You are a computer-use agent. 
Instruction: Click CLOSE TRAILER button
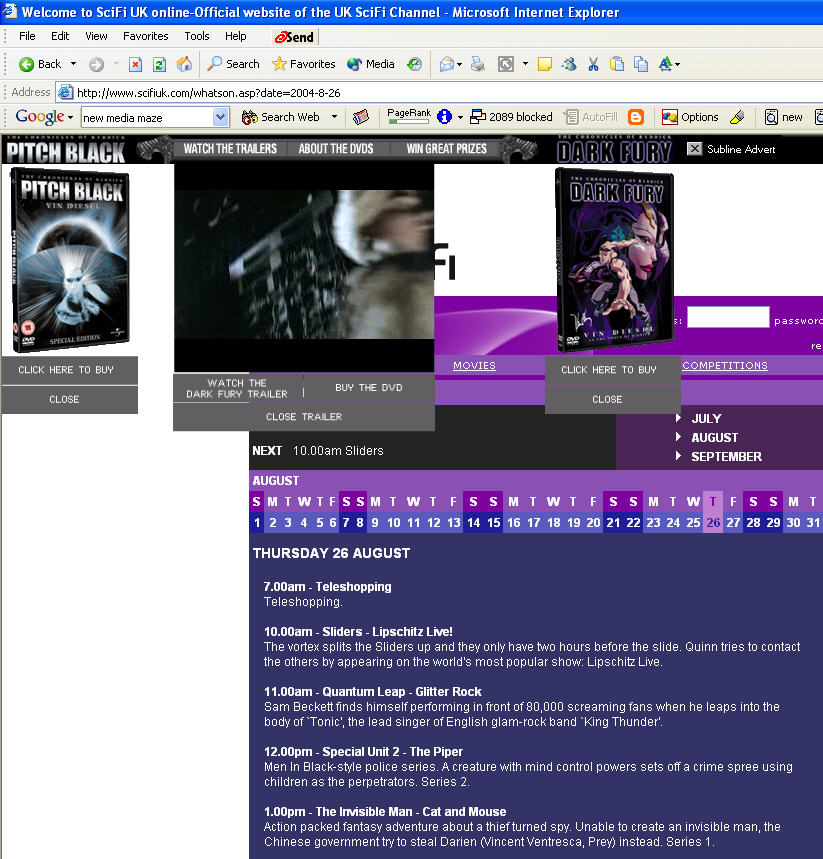[x=304, y=417]
